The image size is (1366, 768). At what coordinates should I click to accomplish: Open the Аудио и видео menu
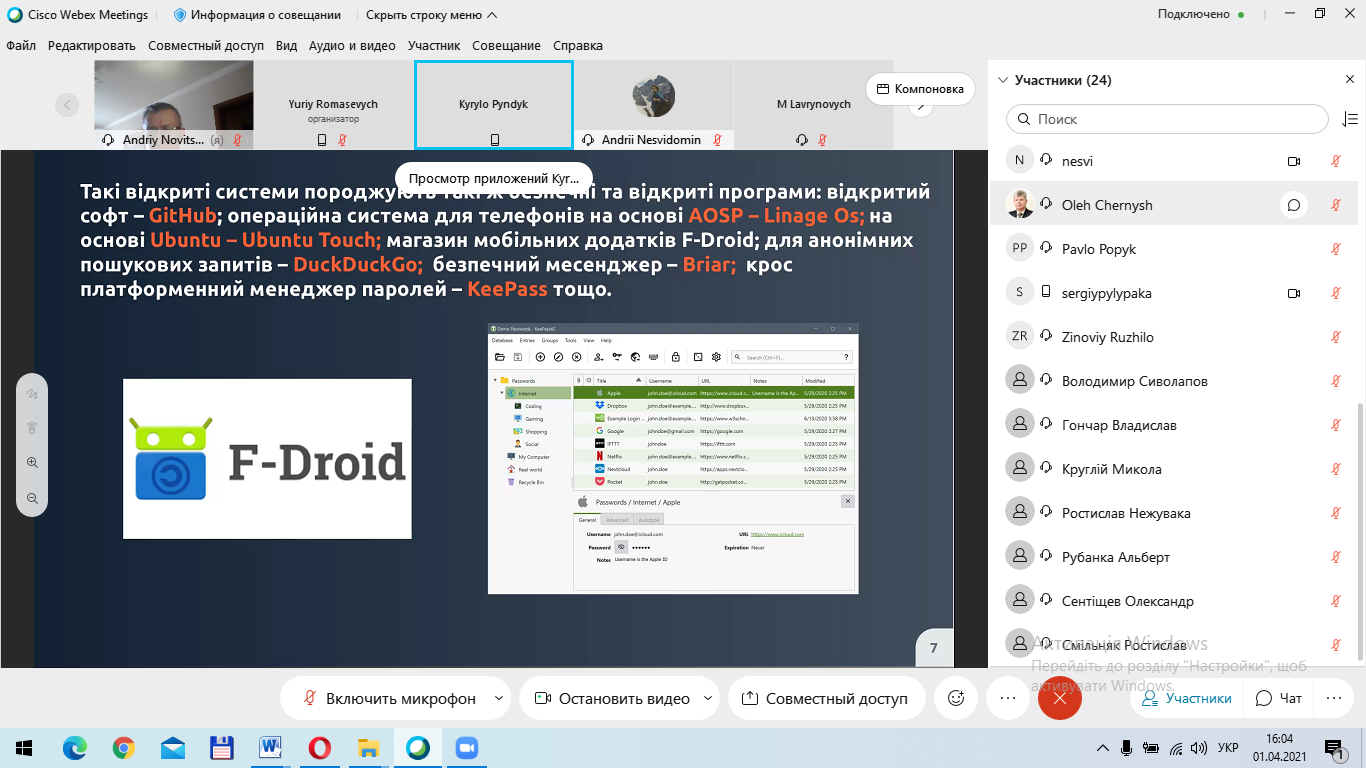pyautogui.click(x=353, y=45)
